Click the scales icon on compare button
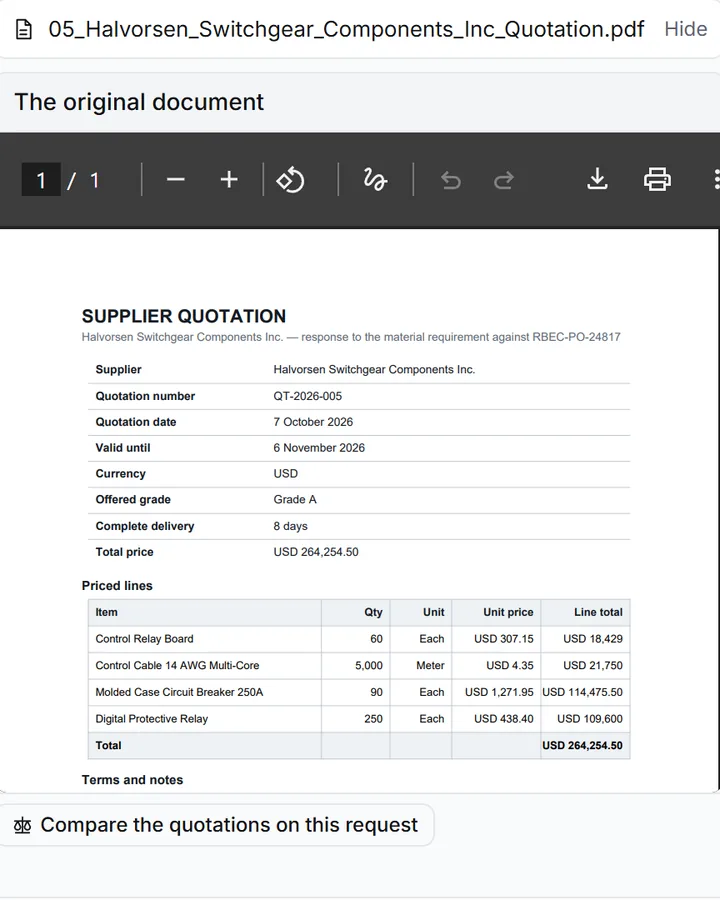 coord(22,826)
